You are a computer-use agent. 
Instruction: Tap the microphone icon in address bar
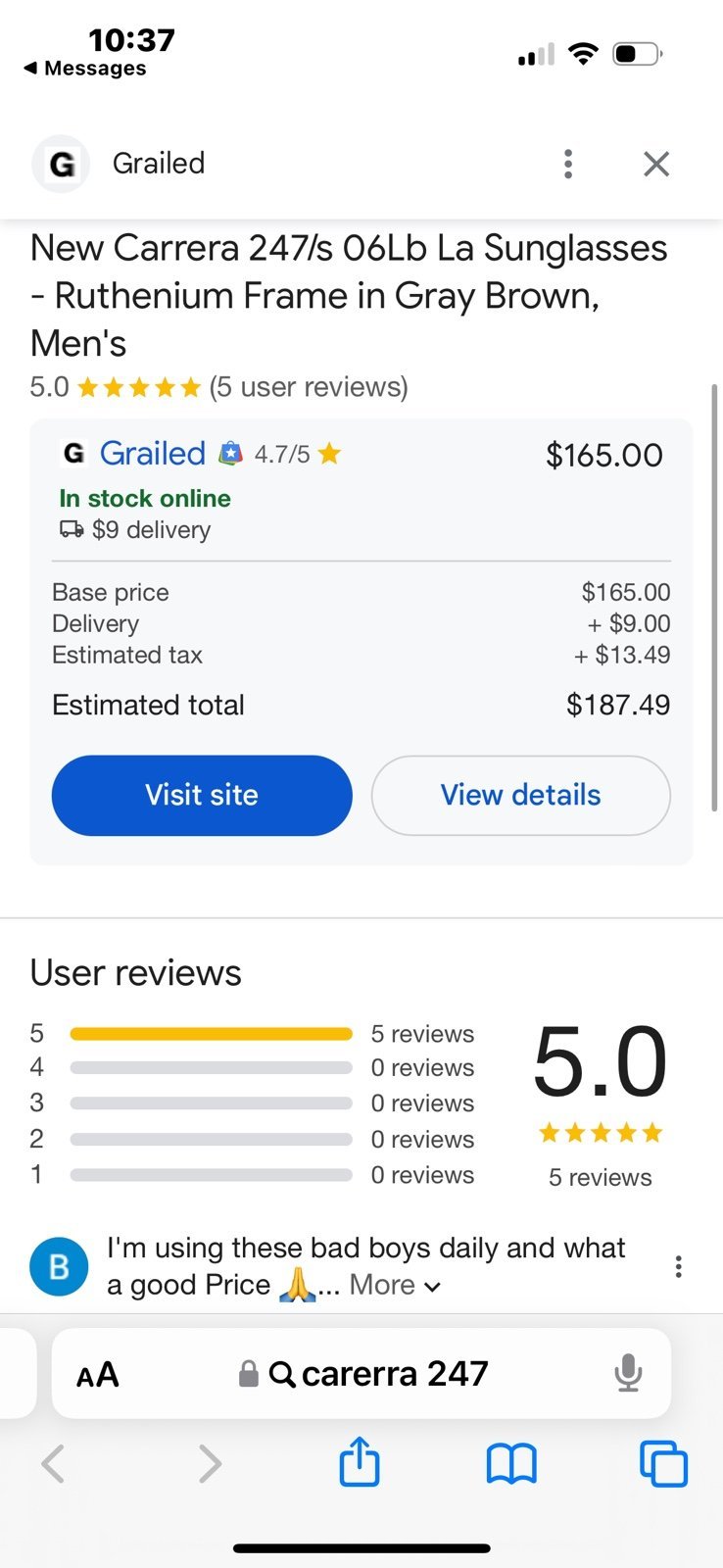[628, 1373]
